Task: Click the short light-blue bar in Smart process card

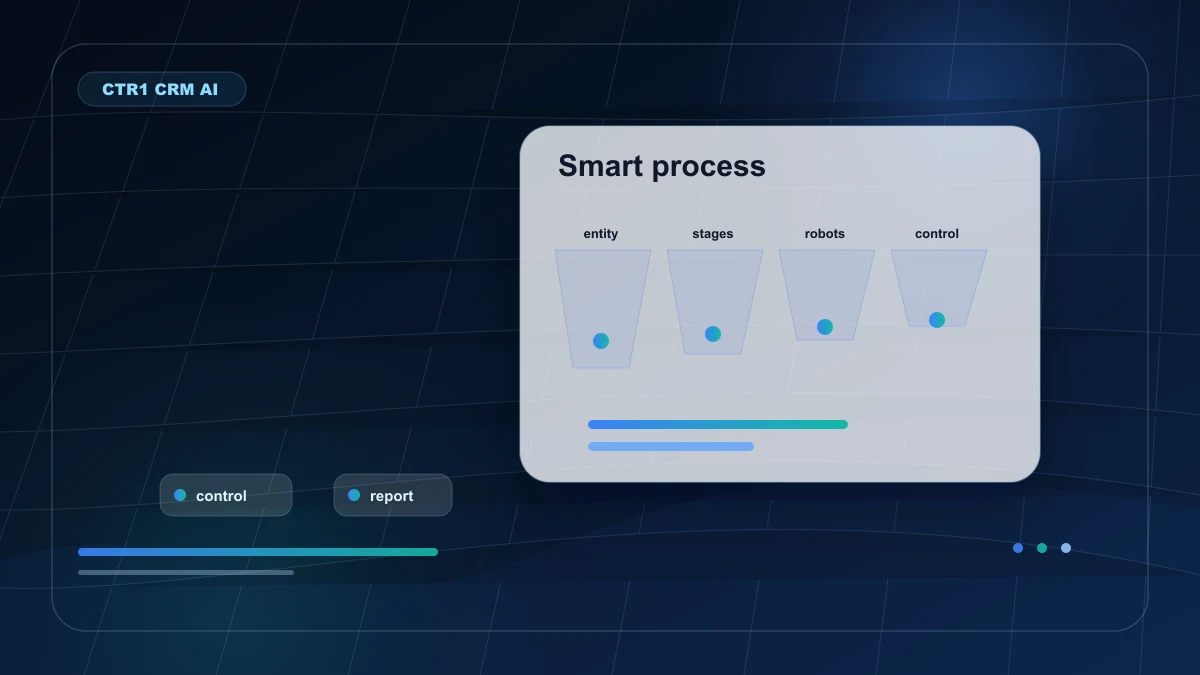Action: tap(671, 446)
